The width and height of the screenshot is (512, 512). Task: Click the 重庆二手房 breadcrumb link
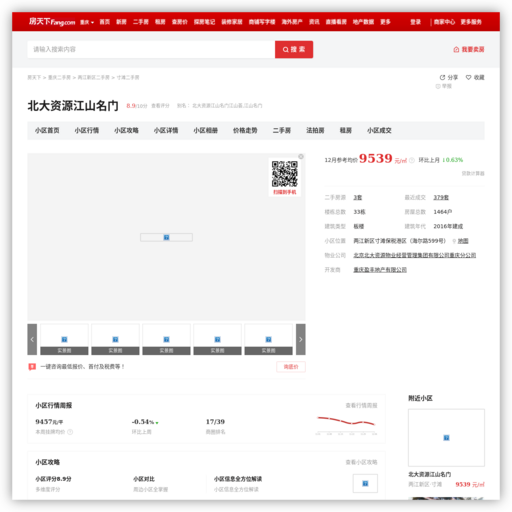[59, 77]
